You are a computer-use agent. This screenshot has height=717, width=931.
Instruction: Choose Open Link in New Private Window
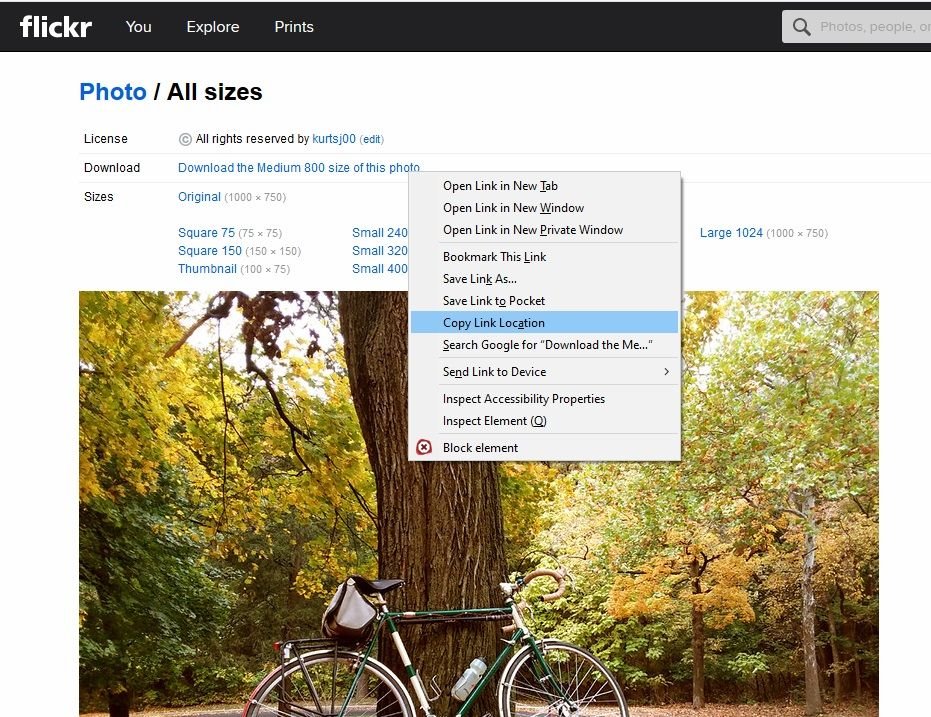544,230
